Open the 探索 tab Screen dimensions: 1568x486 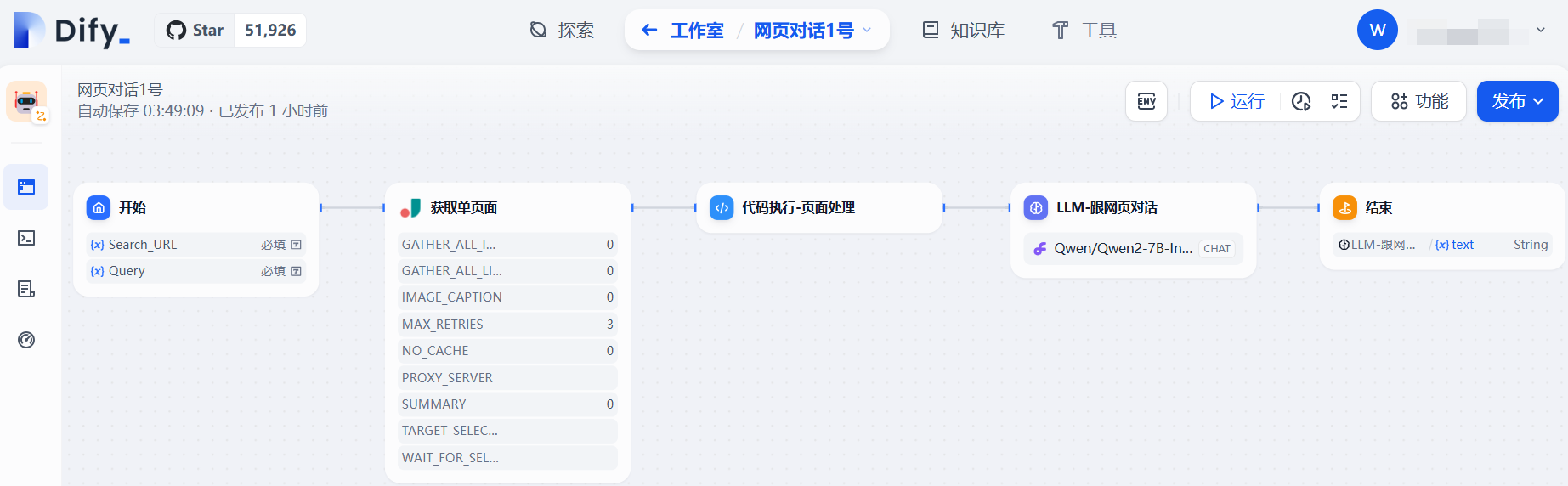562,31
